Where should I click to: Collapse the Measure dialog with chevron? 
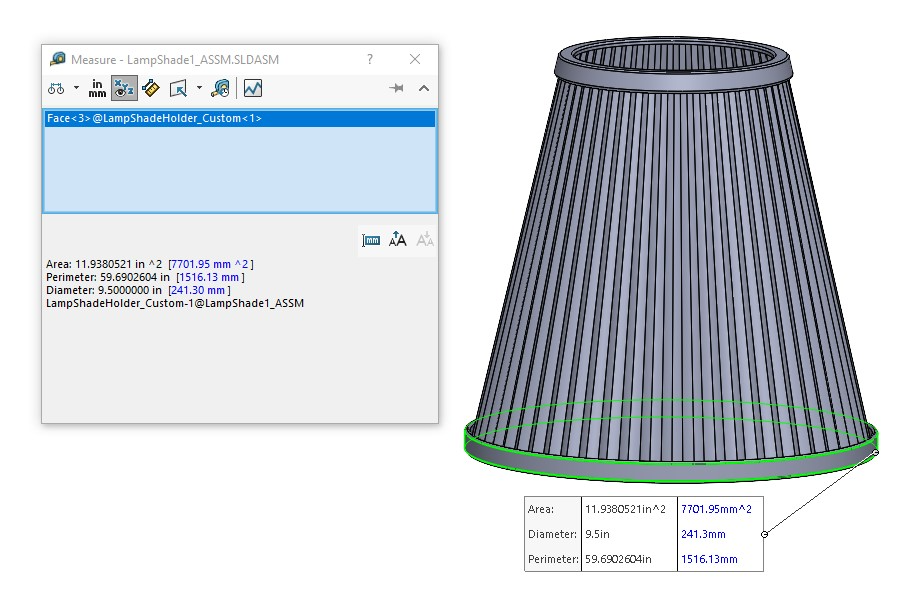[x=424, y=88]
